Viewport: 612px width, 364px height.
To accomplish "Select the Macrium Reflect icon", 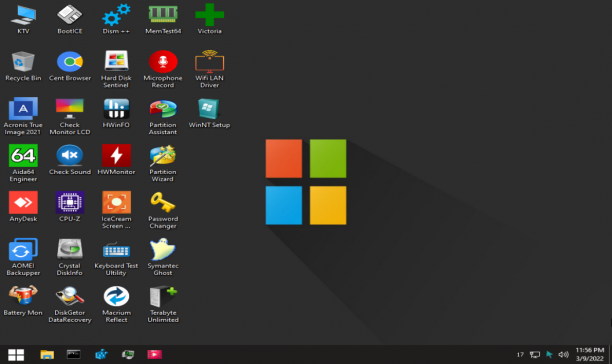I will click(116, 304).
